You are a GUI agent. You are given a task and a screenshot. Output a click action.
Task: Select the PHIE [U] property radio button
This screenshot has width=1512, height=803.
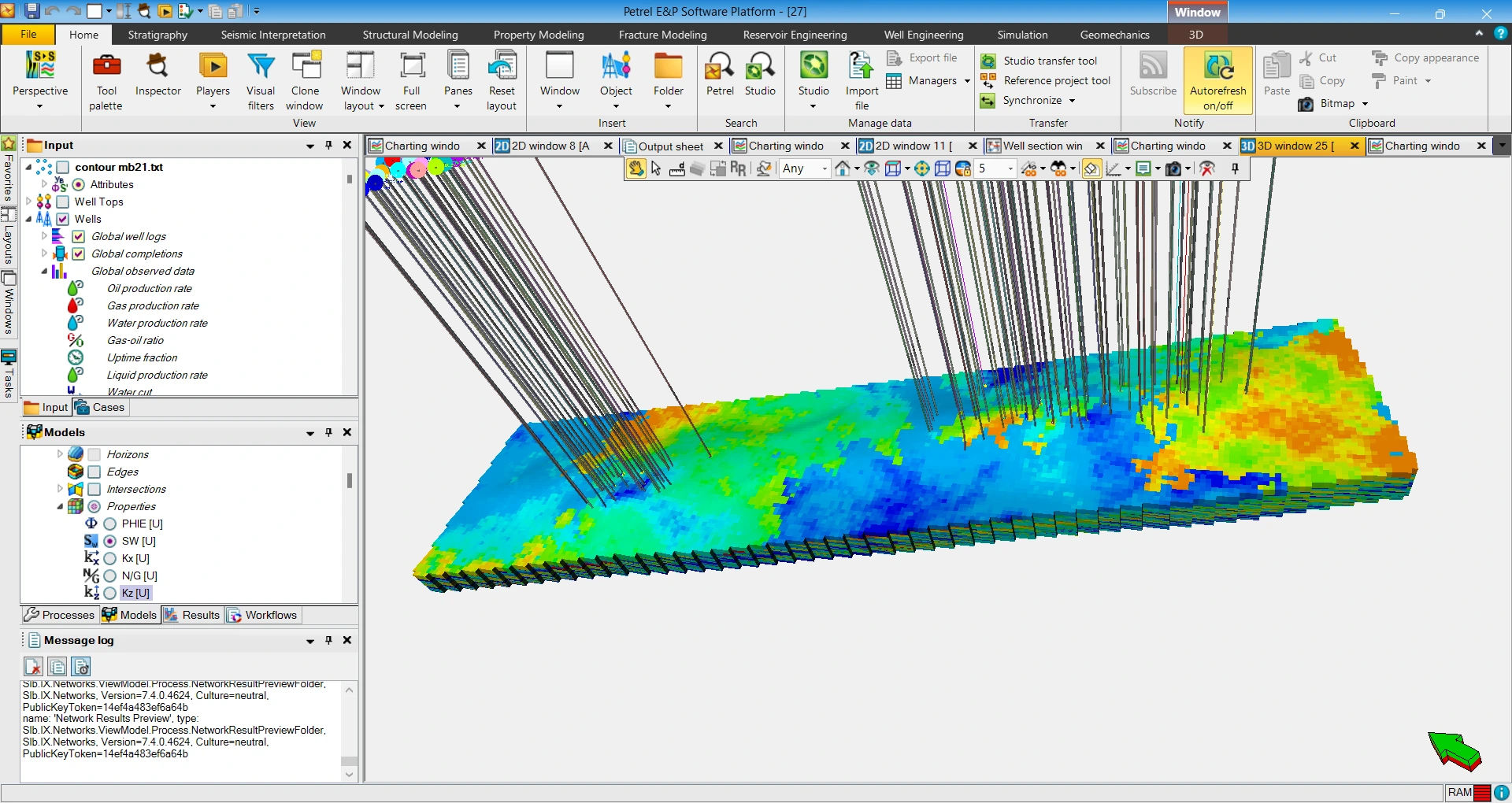coord(110,524)
